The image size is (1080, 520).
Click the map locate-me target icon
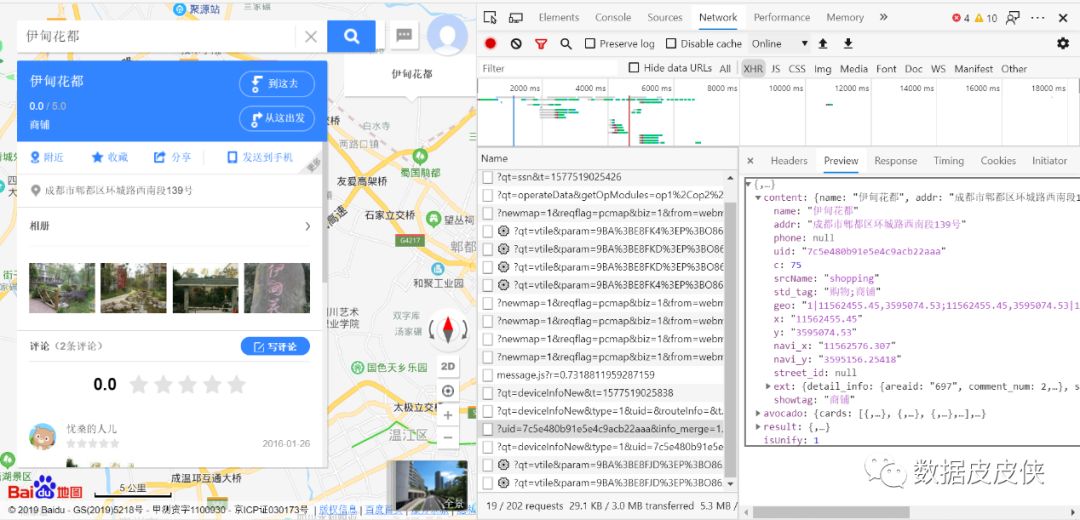coord(448,391)
